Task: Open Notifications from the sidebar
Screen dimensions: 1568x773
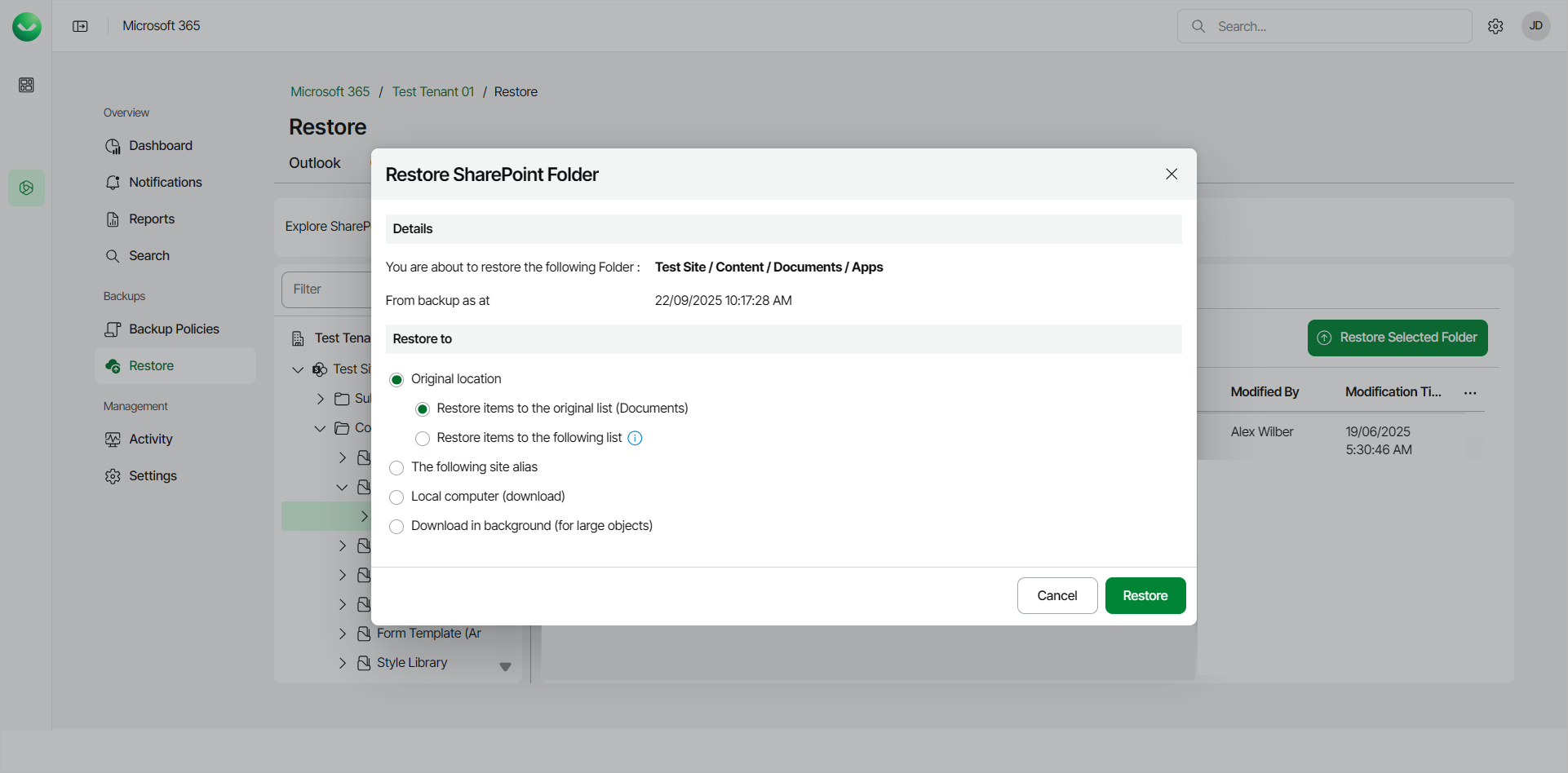Action: pos(165,183)
